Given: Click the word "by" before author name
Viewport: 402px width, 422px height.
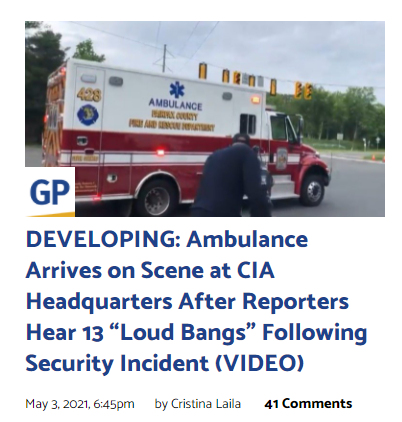Looking at the screenshot, I should (161, 404).
